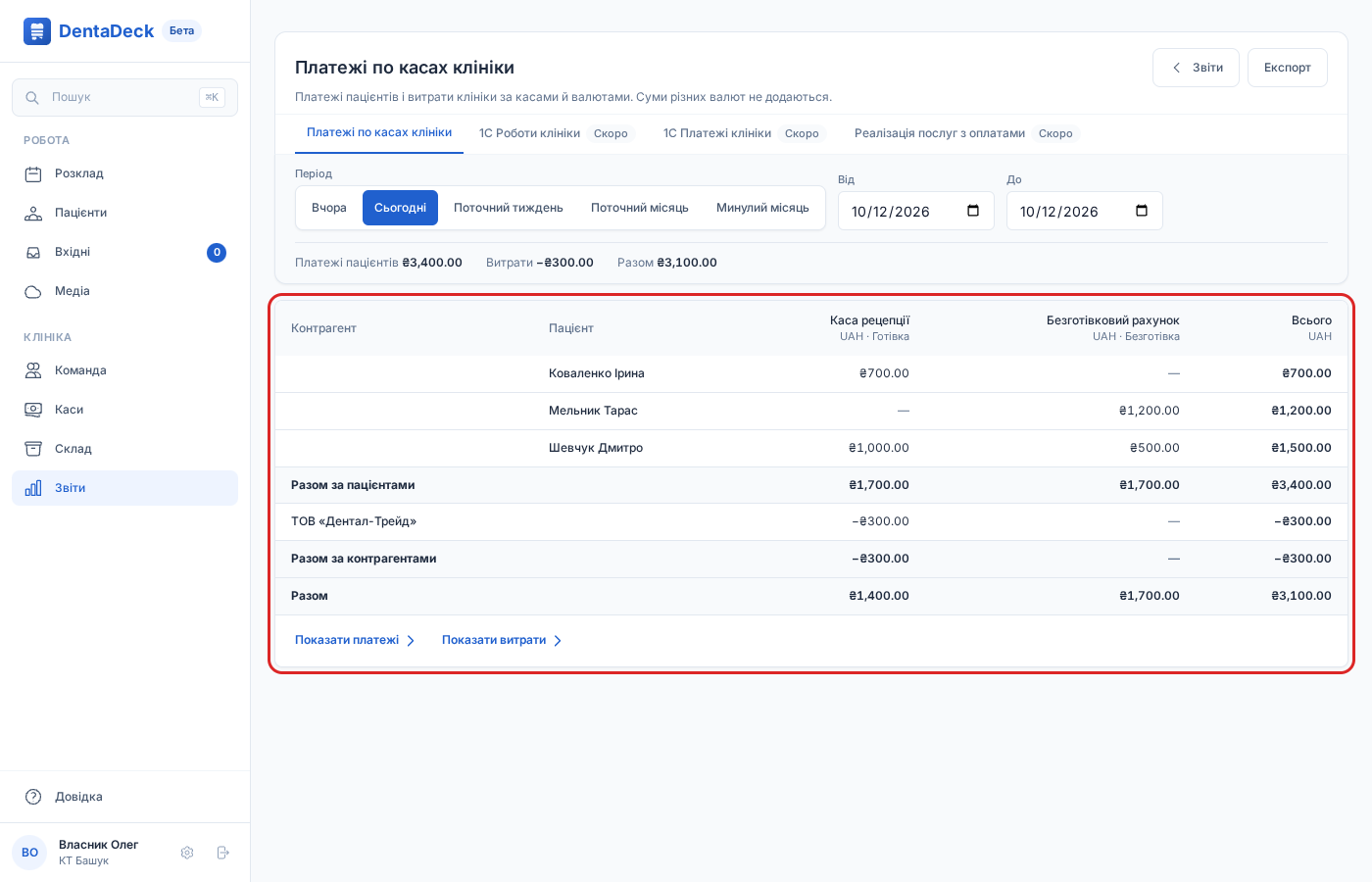Select Поточний місяць period option
This screenshot has width=1372, height=882.
(x=640, y=208)
